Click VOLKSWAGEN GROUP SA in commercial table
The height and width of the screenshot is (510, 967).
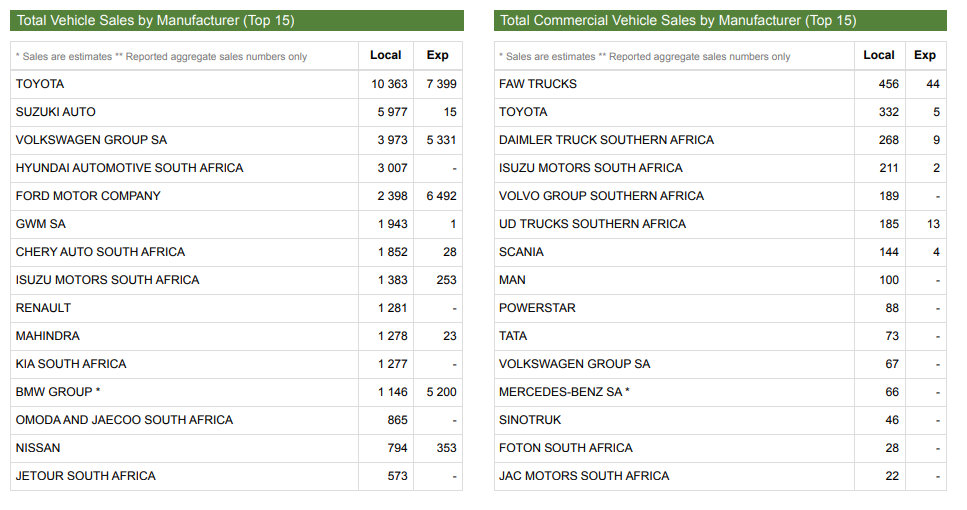coord(575,364)
